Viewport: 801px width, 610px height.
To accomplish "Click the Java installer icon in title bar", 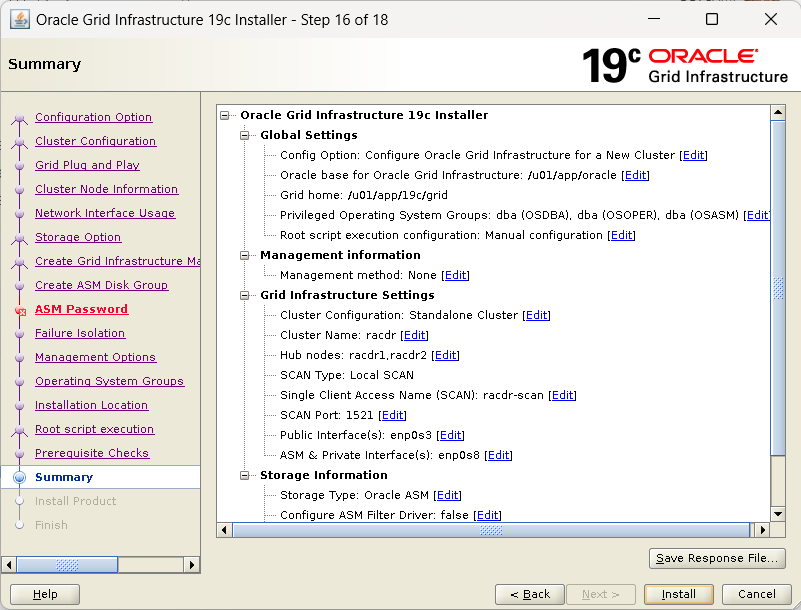I will pyautogui.click(x=20, y=20).
